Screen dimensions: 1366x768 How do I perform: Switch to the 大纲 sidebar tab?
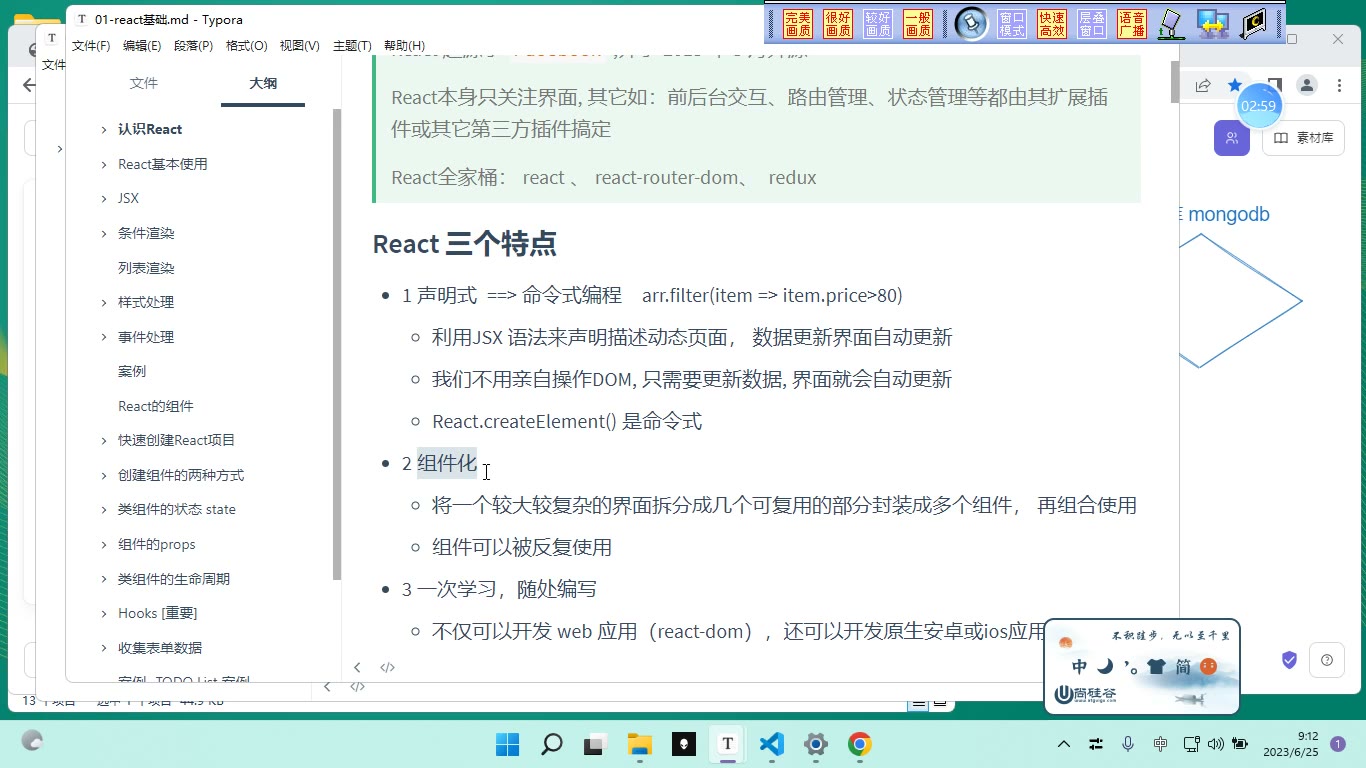263,83
